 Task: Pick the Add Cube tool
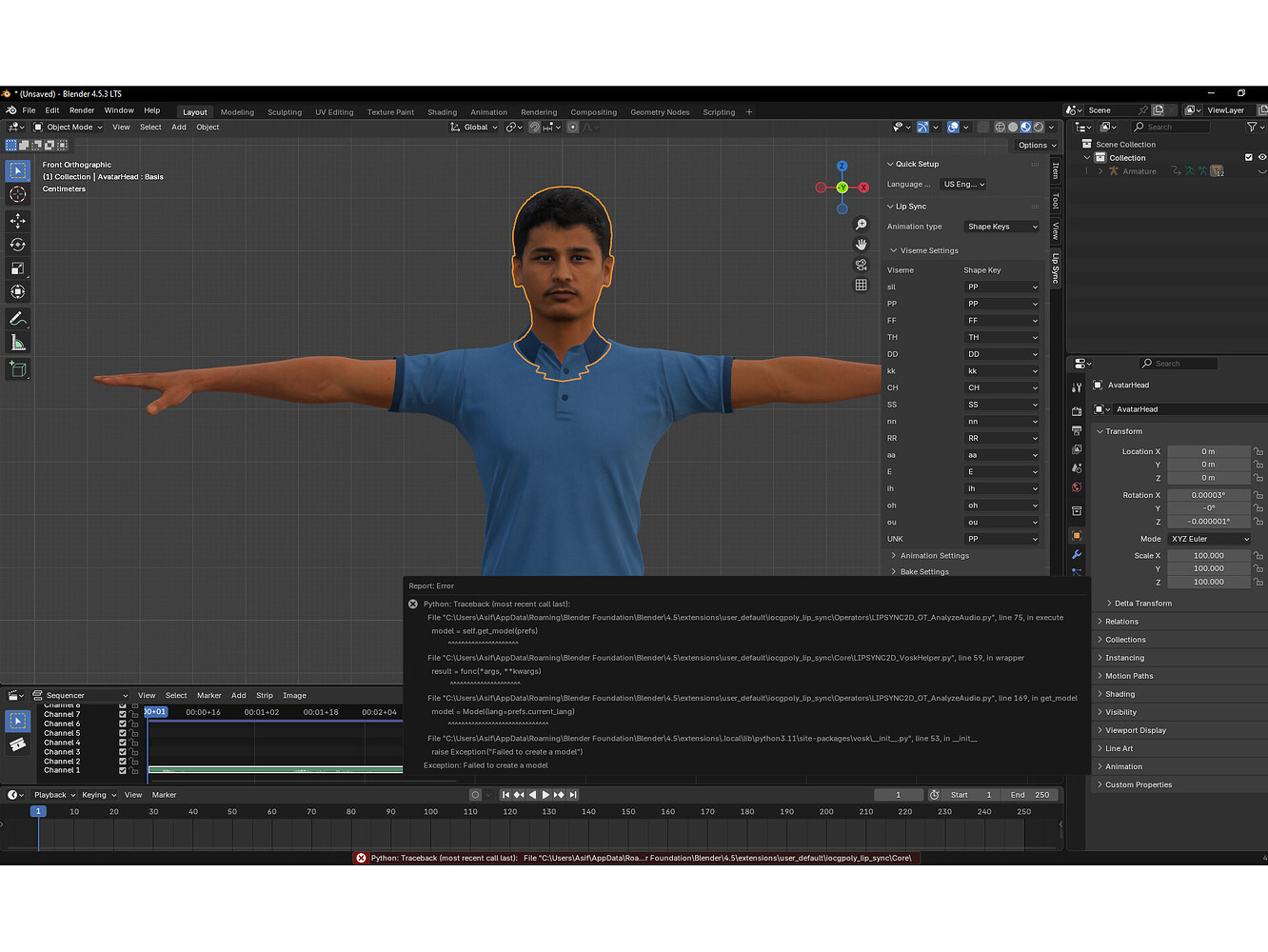coord(18,369)
